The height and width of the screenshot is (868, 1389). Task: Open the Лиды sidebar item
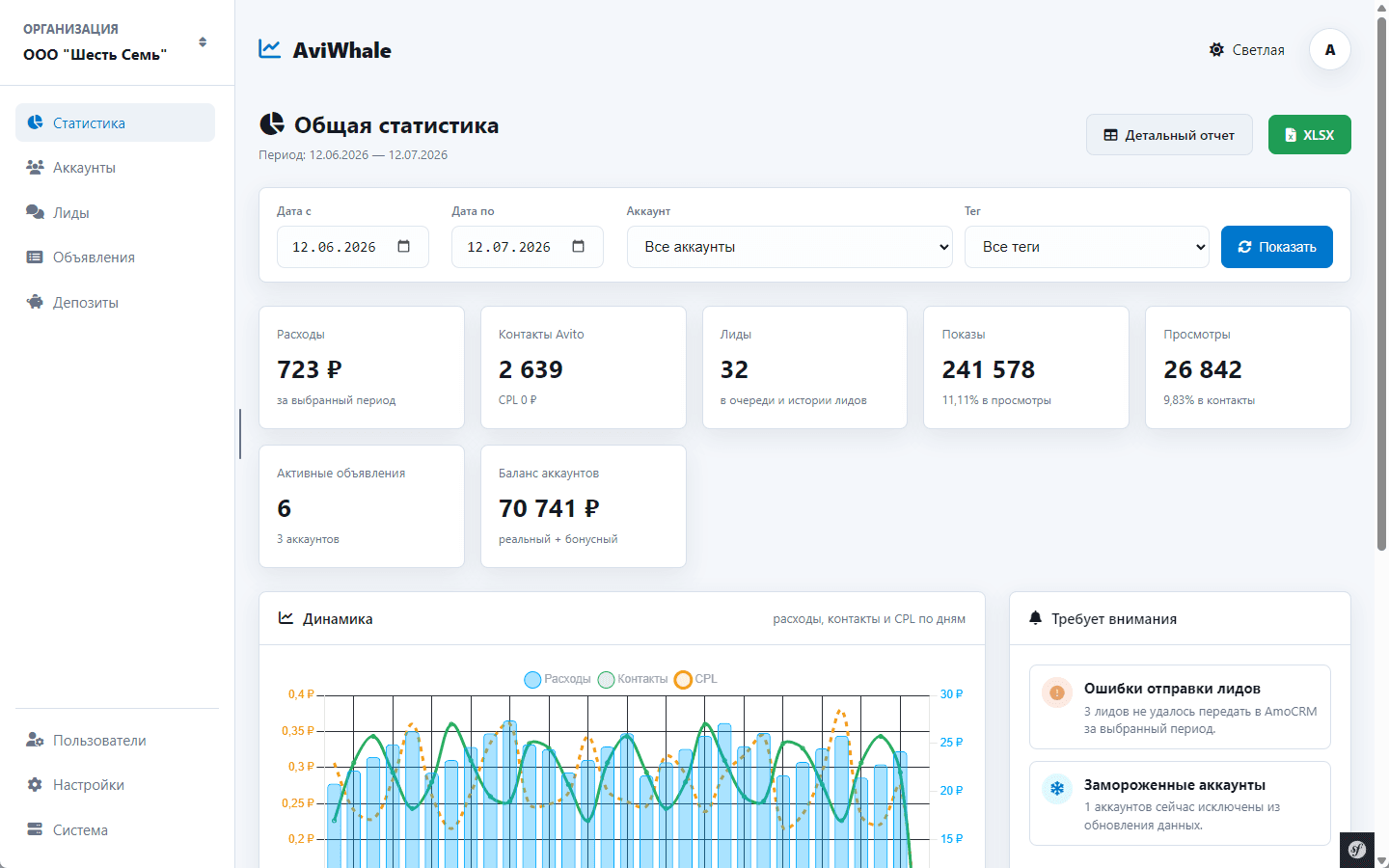[115, 212]
